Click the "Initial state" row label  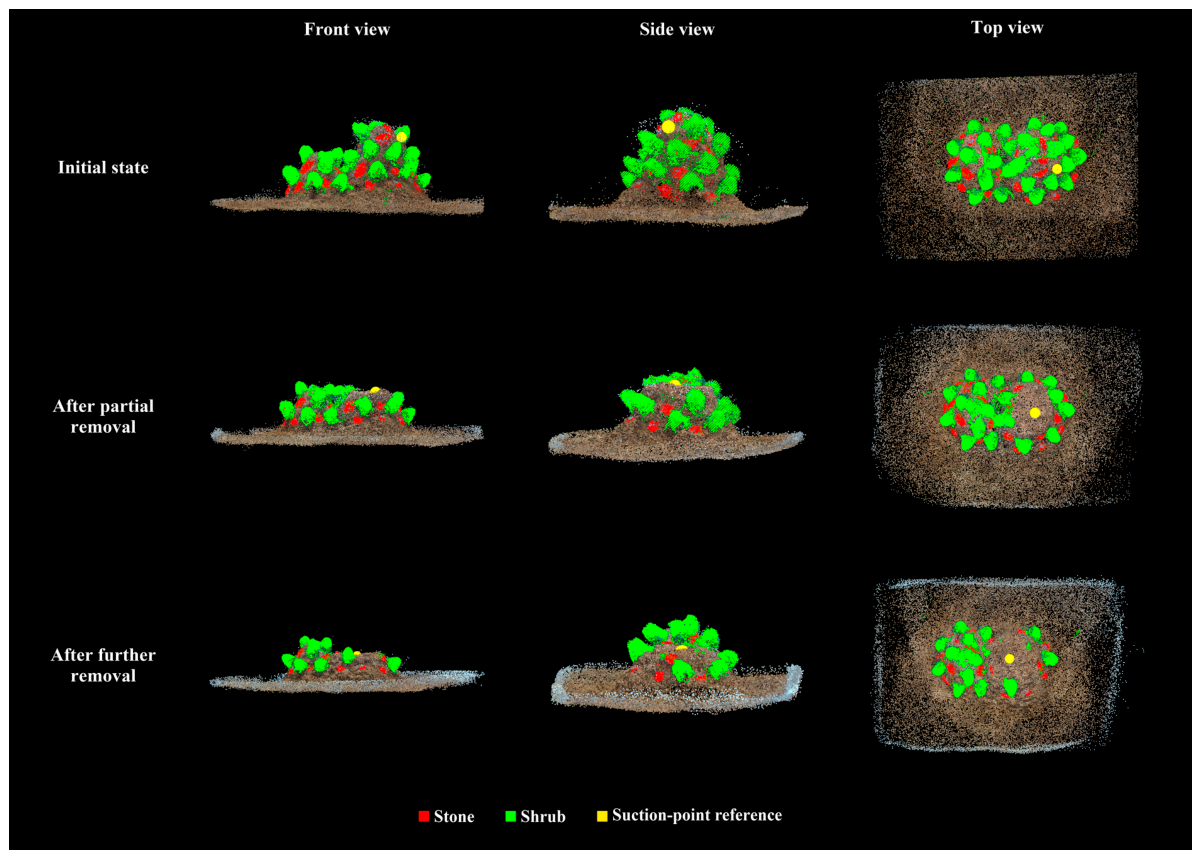click(103, 168)
